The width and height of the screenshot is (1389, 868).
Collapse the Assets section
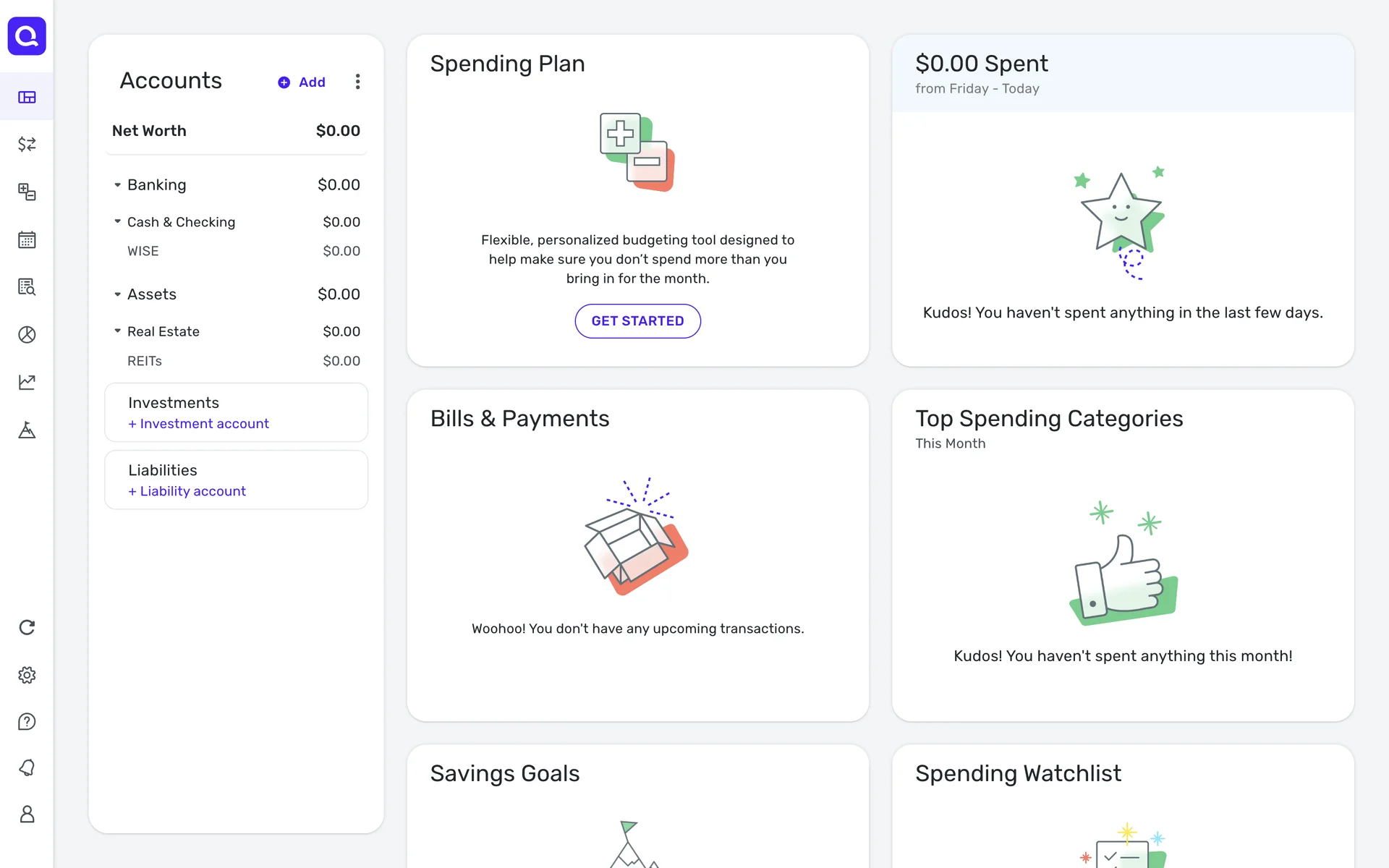tap(117, 294)
